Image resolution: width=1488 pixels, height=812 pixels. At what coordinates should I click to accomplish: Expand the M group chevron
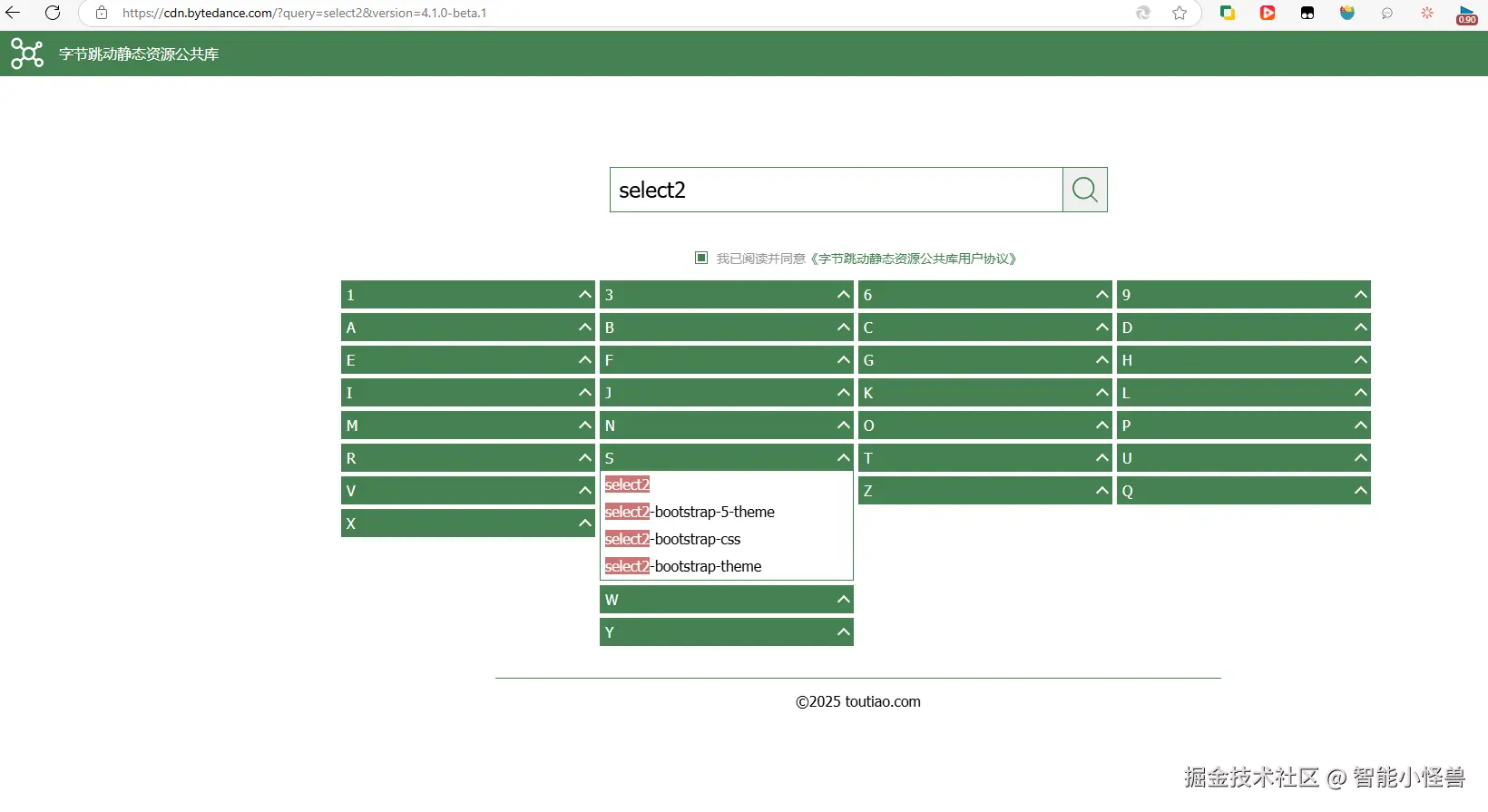coord(585,425)
